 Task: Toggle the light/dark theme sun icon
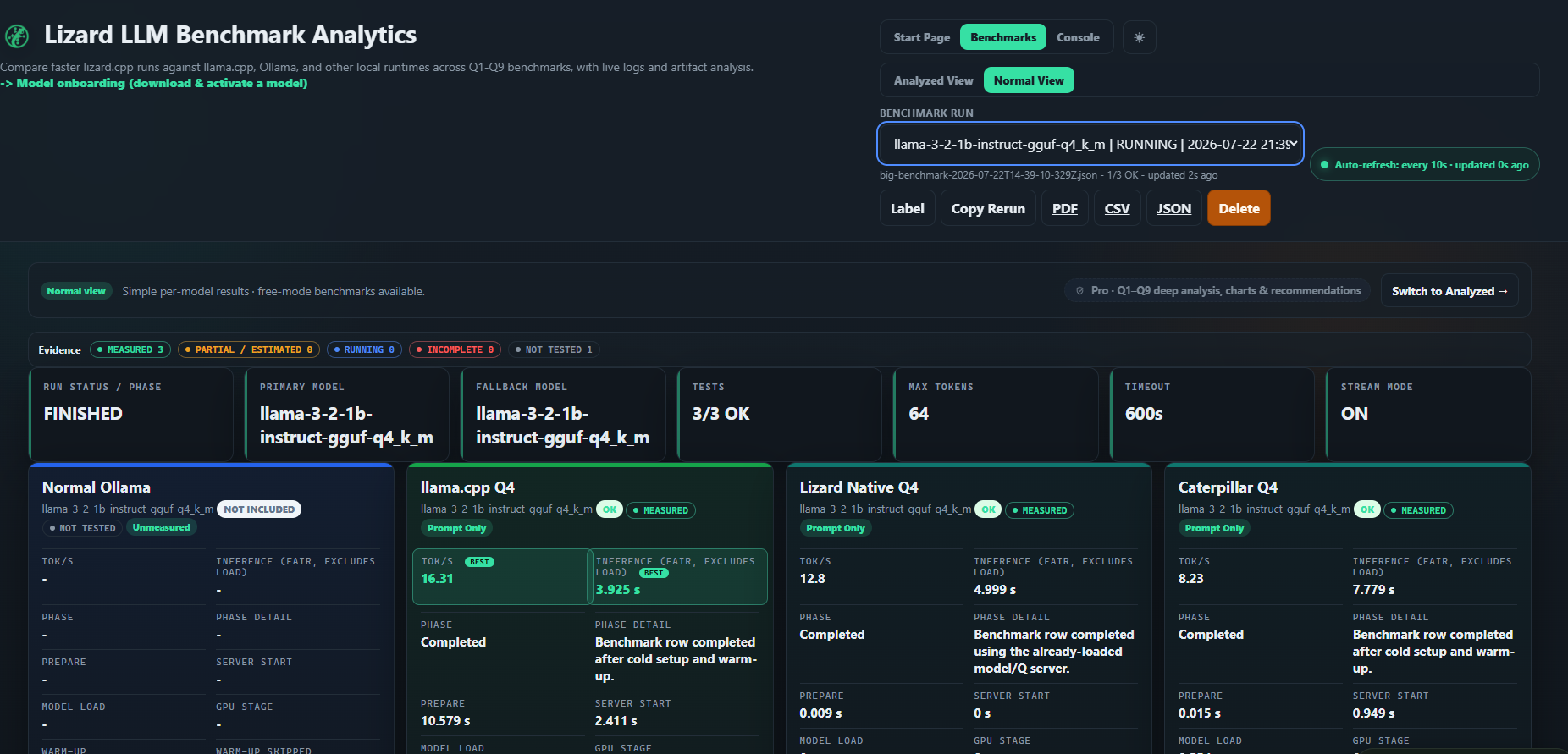[1140, 37]
